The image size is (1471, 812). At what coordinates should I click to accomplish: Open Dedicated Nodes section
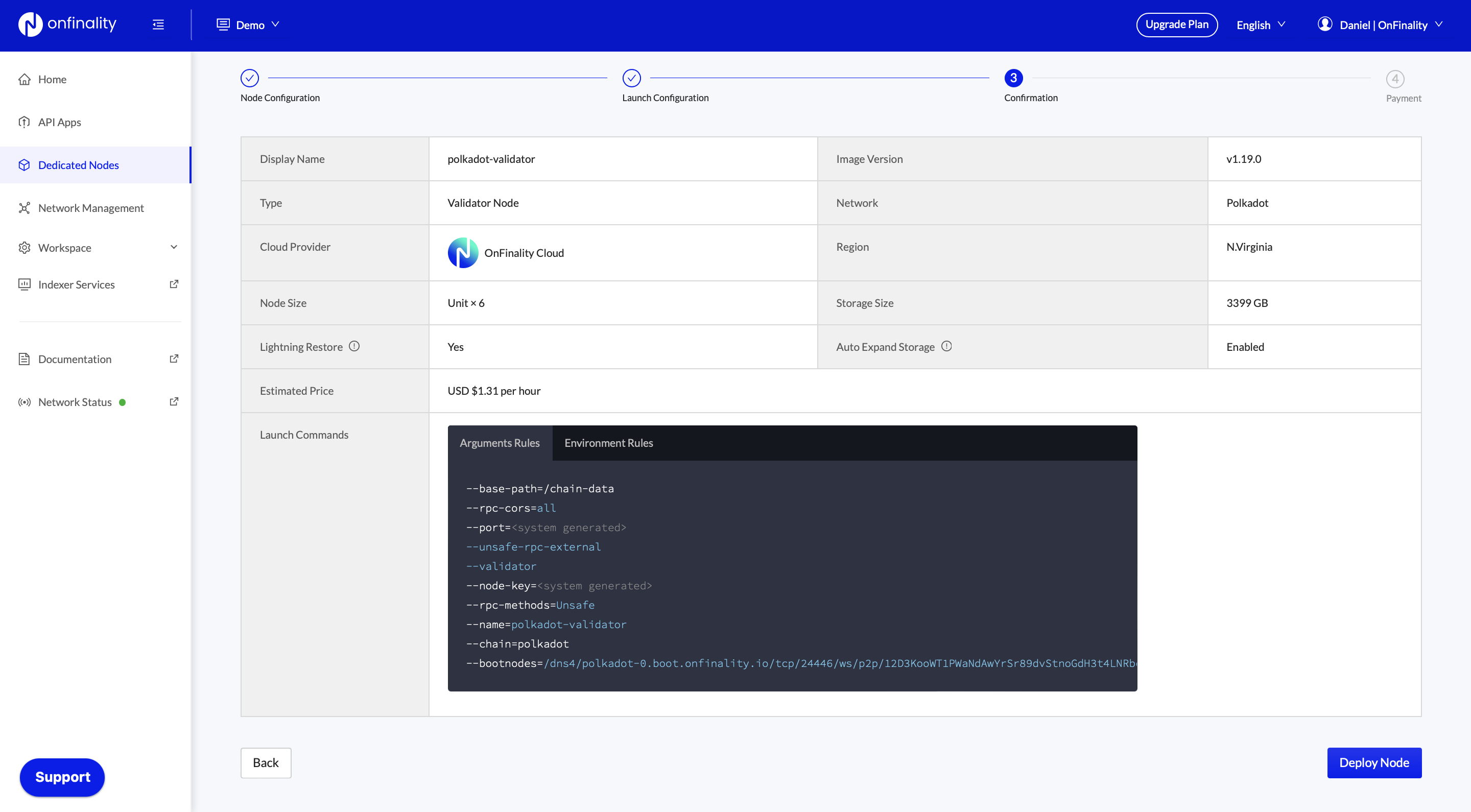click(x=78, y=165)
